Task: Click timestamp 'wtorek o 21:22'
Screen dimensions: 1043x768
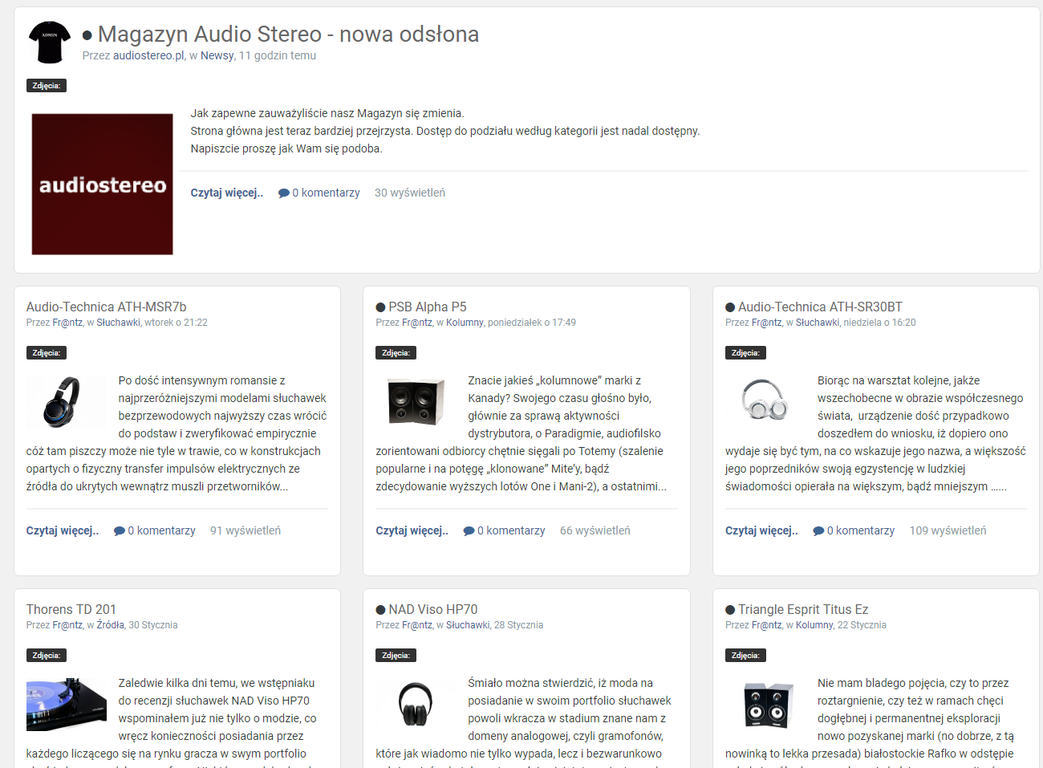Action: coord(176,322)
